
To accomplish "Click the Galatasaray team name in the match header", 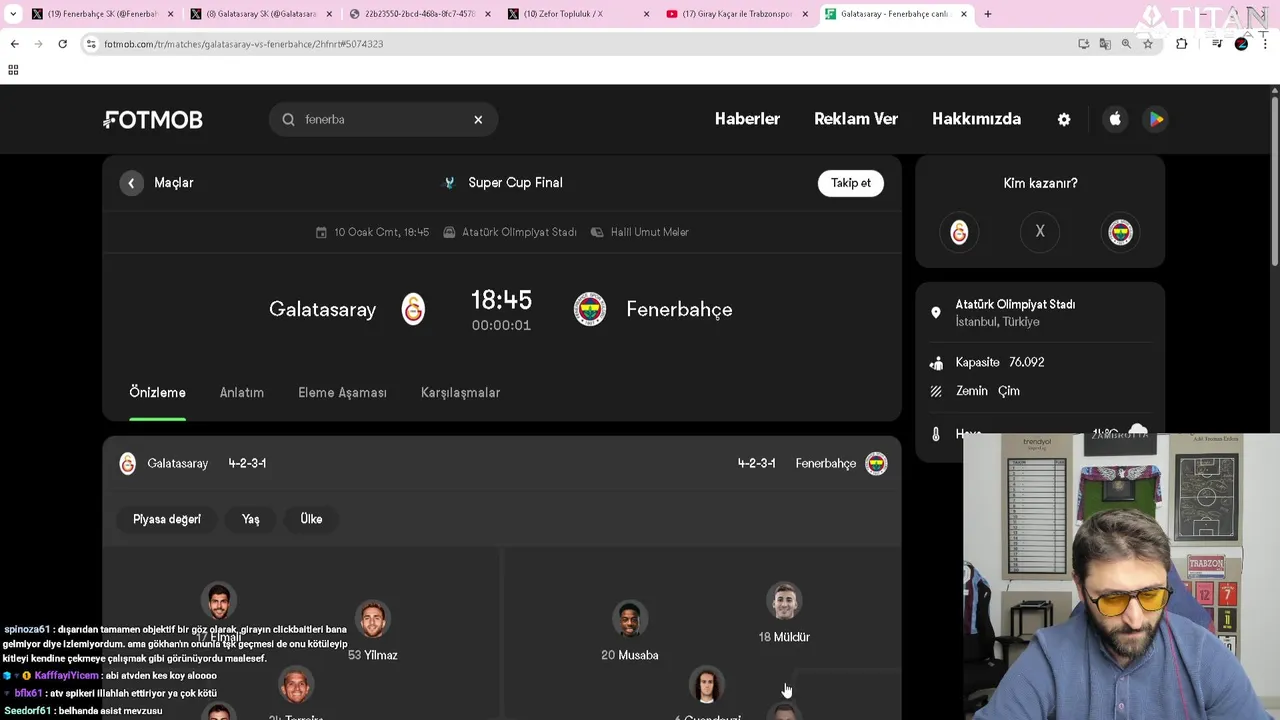I will [322, 310].
